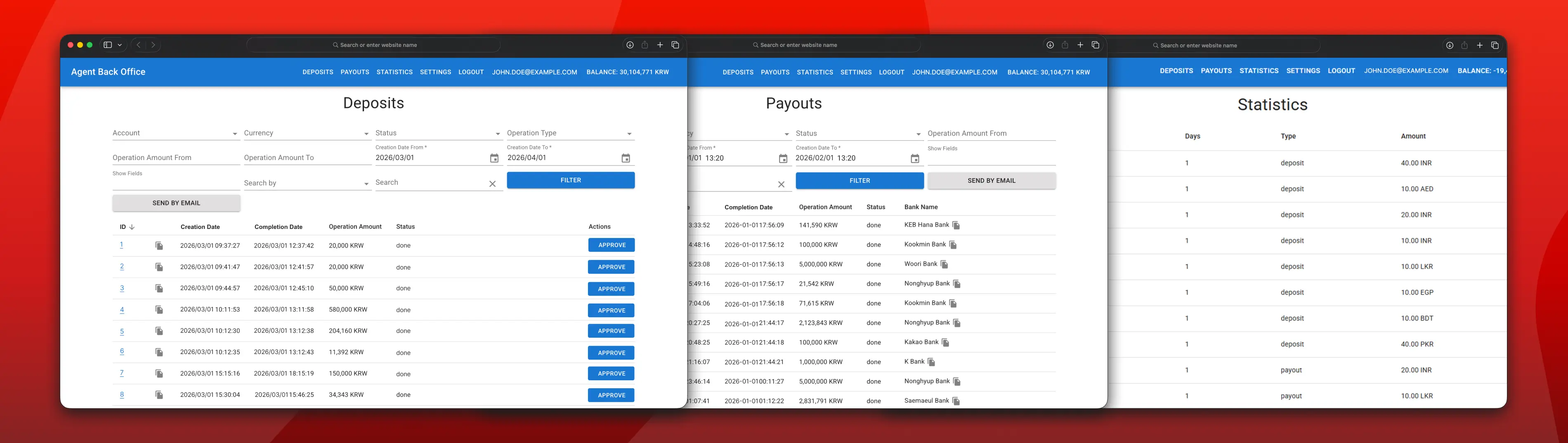
Task: Copy icon in deposit row 7
Action: [x=159, y=374]
